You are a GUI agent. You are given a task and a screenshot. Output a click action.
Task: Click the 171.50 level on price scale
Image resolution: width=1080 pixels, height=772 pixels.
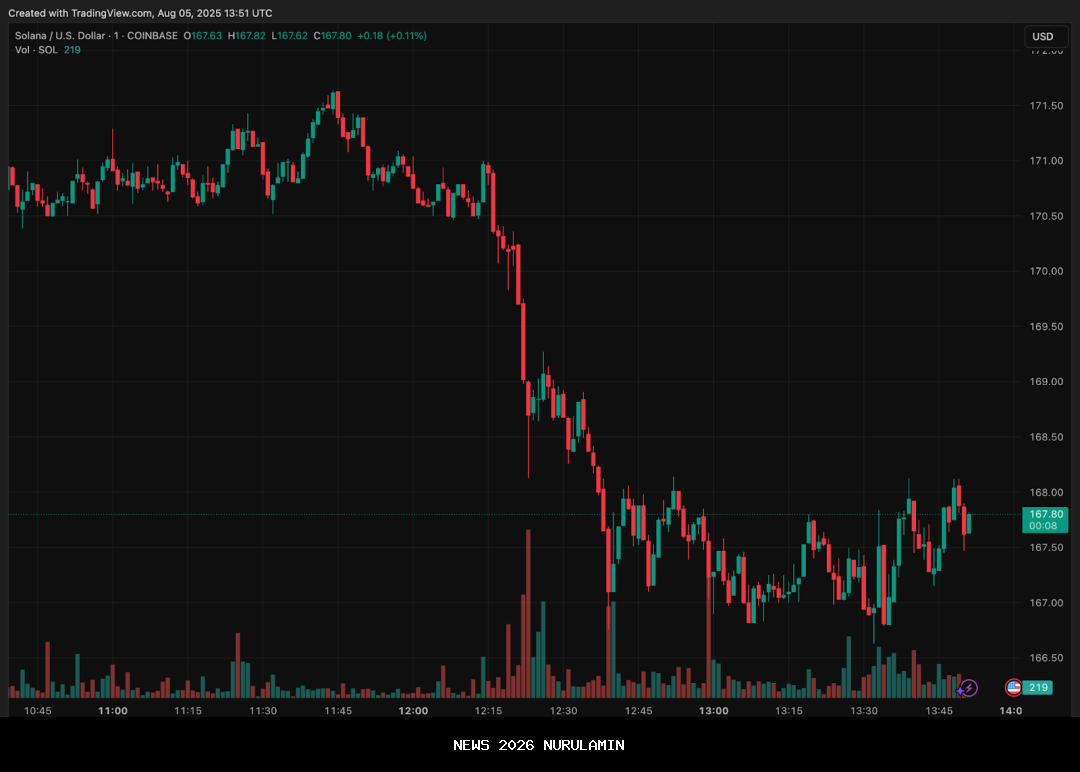(x=1047, y=106)
